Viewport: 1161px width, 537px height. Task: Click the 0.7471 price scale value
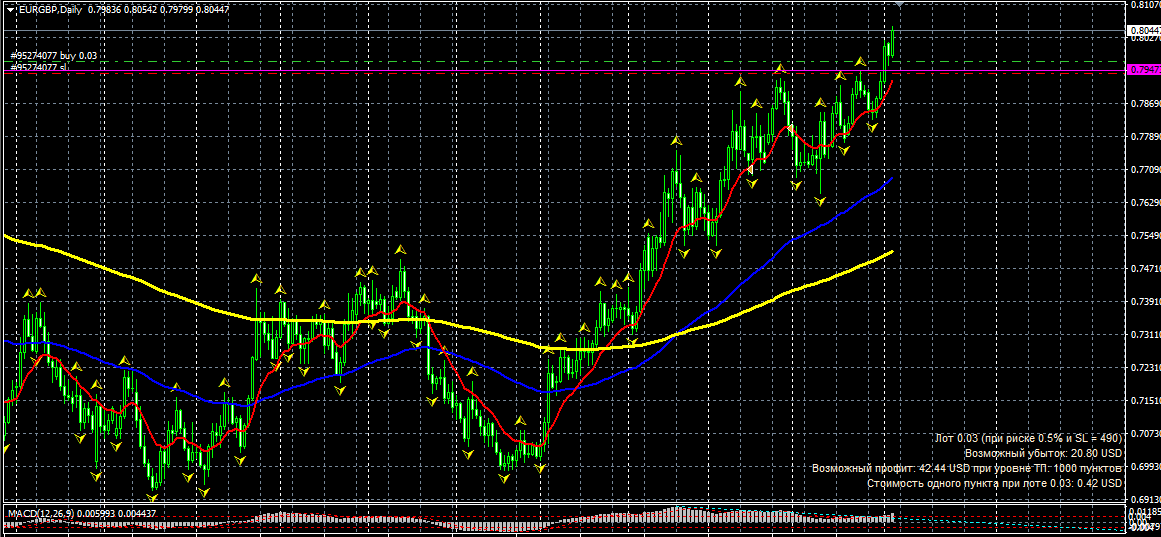click(x=1144, y=268)
